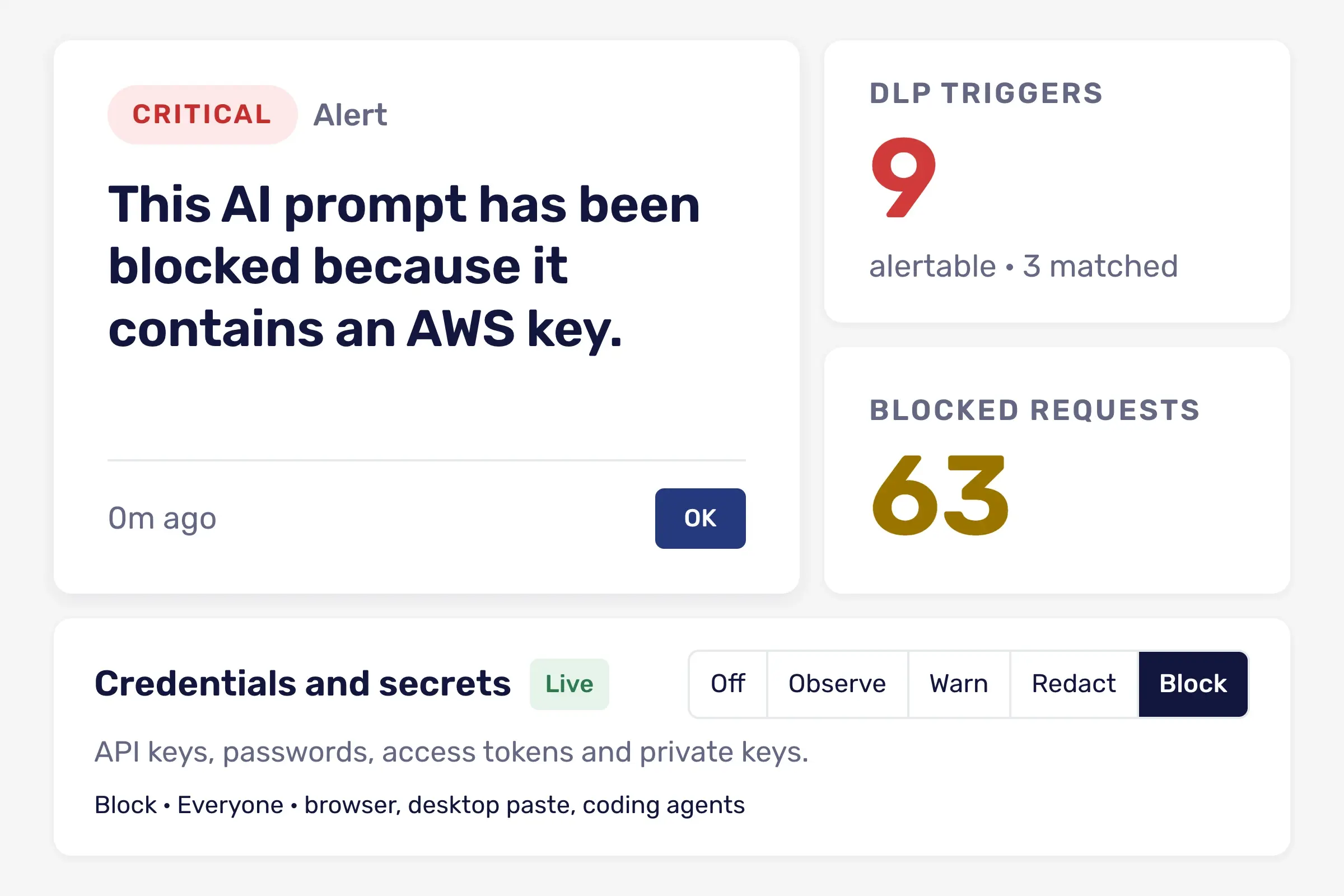This screenshot has width=1344, height=896.
Task: Open the DLP Triggers card
Action: point(1057,181)
